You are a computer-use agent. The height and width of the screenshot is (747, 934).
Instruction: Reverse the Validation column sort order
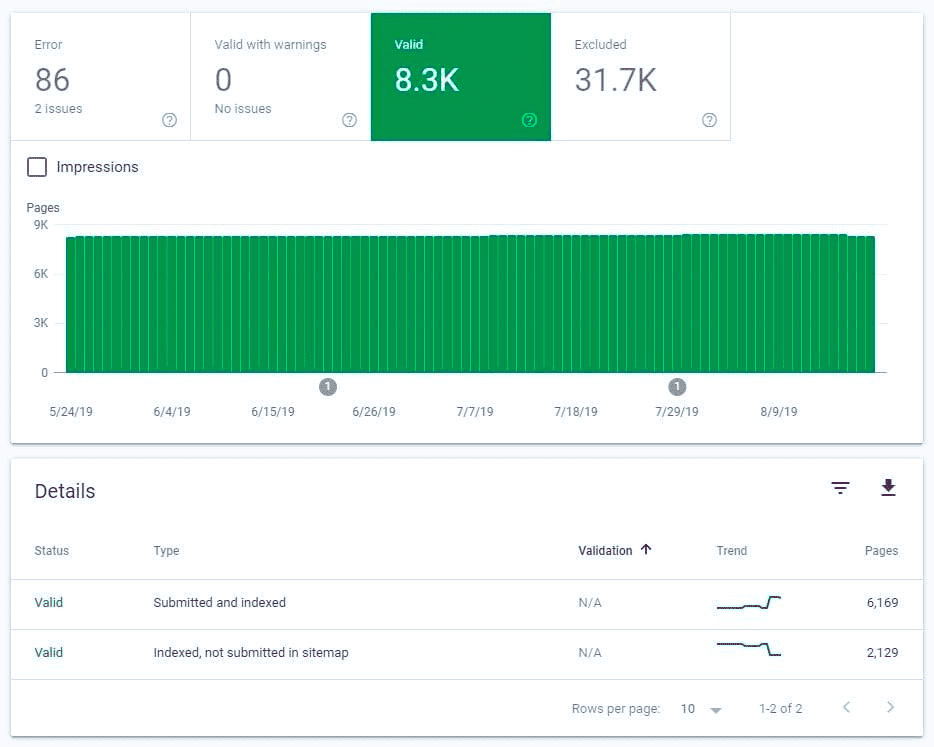point(614,550)
